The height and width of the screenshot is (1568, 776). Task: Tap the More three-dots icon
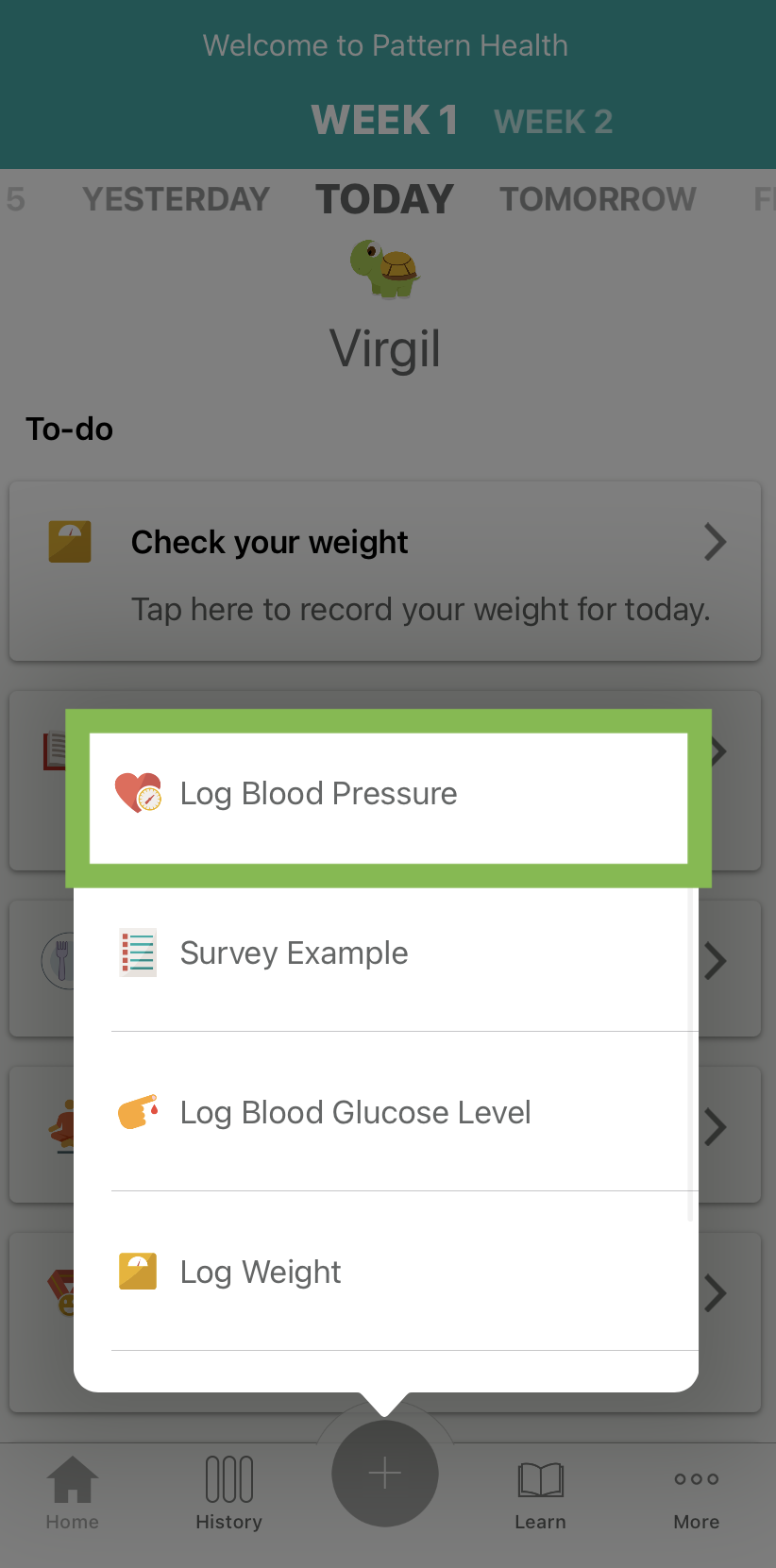[697, 1479]
